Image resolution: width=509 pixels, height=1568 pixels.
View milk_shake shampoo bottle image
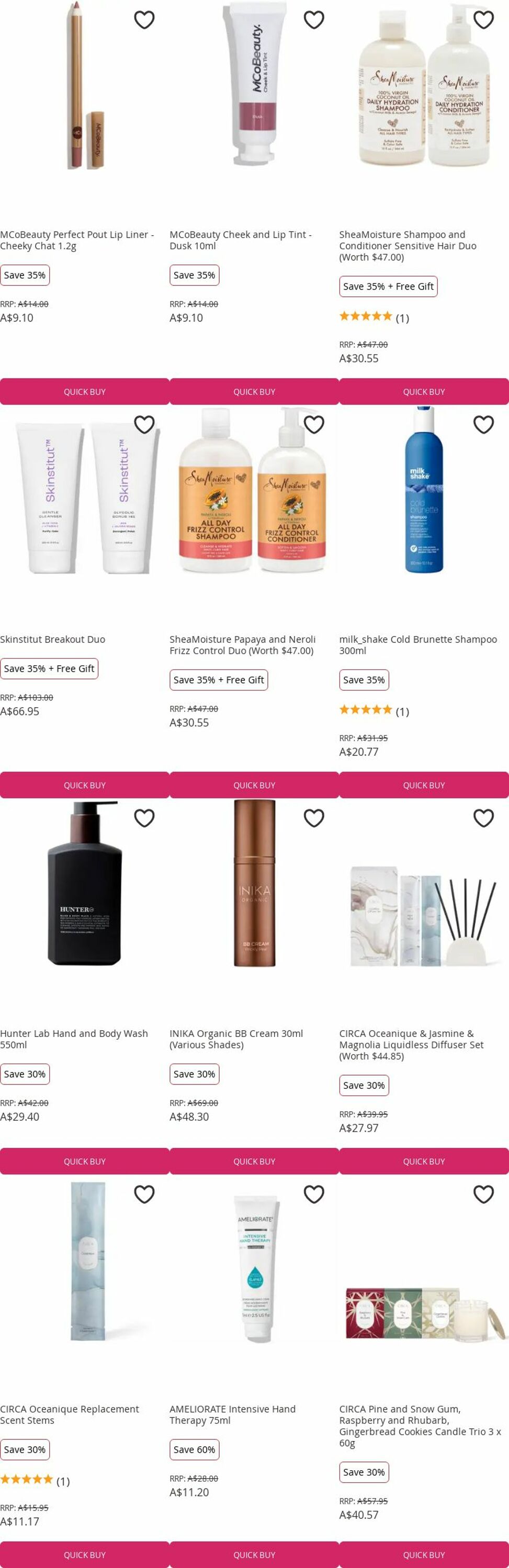tap(424, 489)
